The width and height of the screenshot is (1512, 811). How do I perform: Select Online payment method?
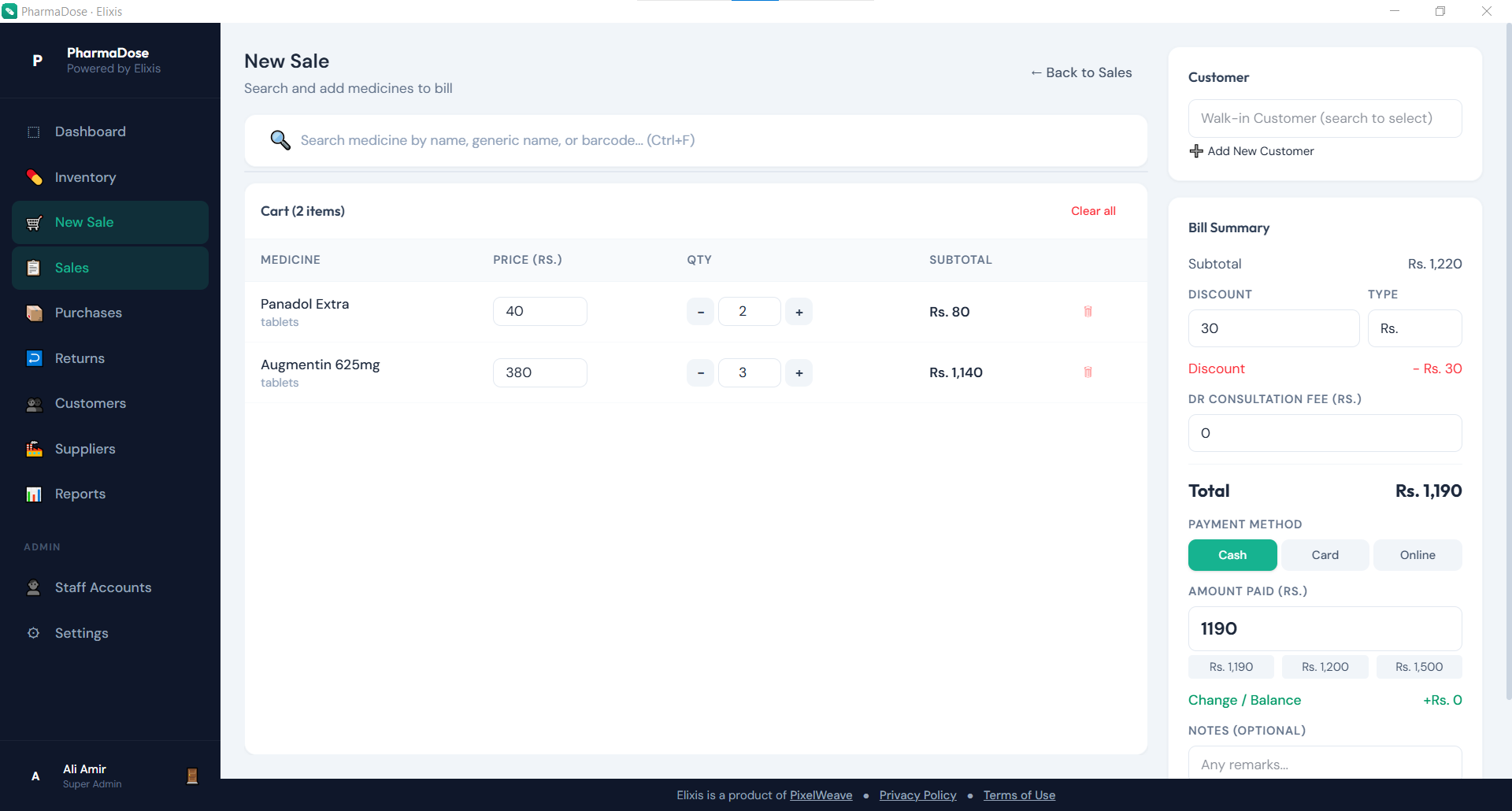click(x=1417, y=555)
